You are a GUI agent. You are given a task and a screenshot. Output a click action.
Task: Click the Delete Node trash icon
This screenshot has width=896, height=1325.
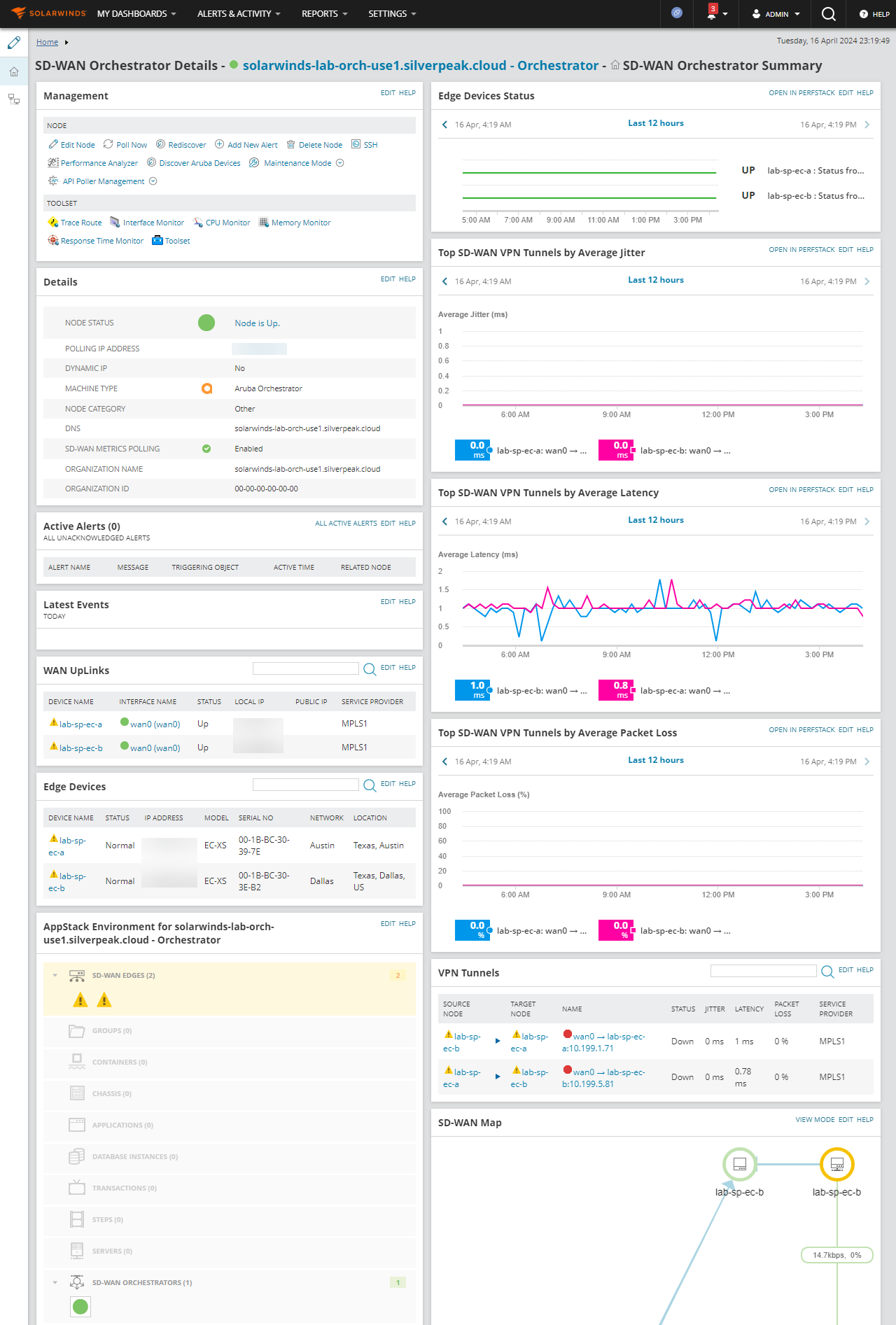click(291, 144)
